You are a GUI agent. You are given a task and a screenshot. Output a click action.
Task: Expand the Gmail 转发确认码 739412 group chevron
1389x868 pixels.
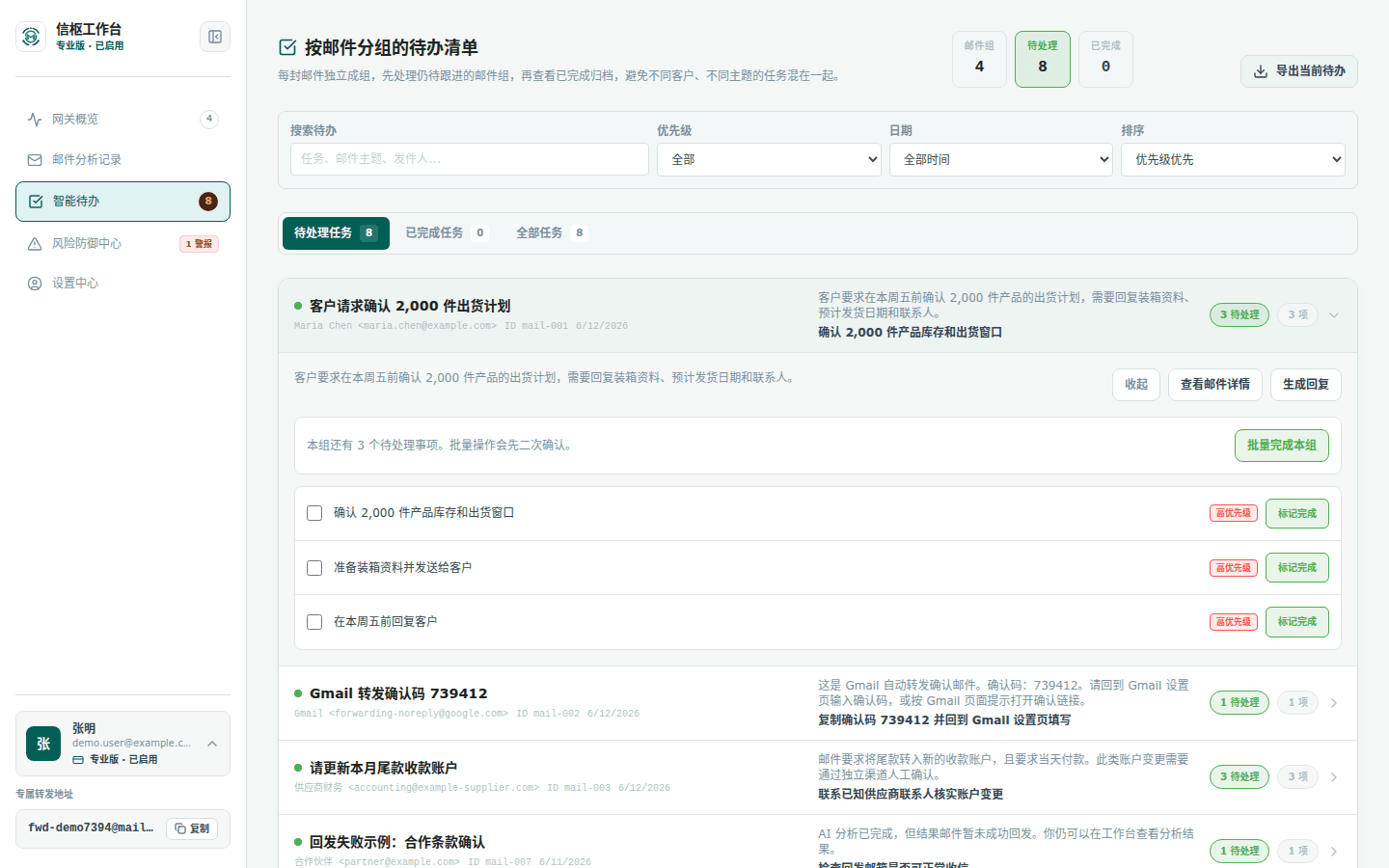coord(1334,703)
